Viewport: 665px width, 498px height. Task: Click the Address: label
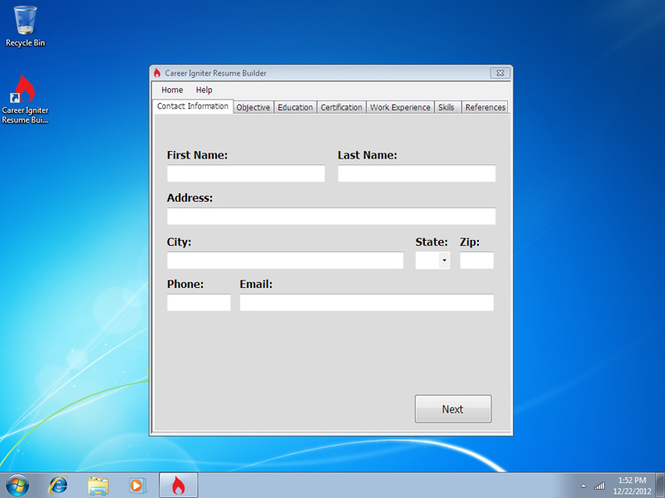click(190, 198)
